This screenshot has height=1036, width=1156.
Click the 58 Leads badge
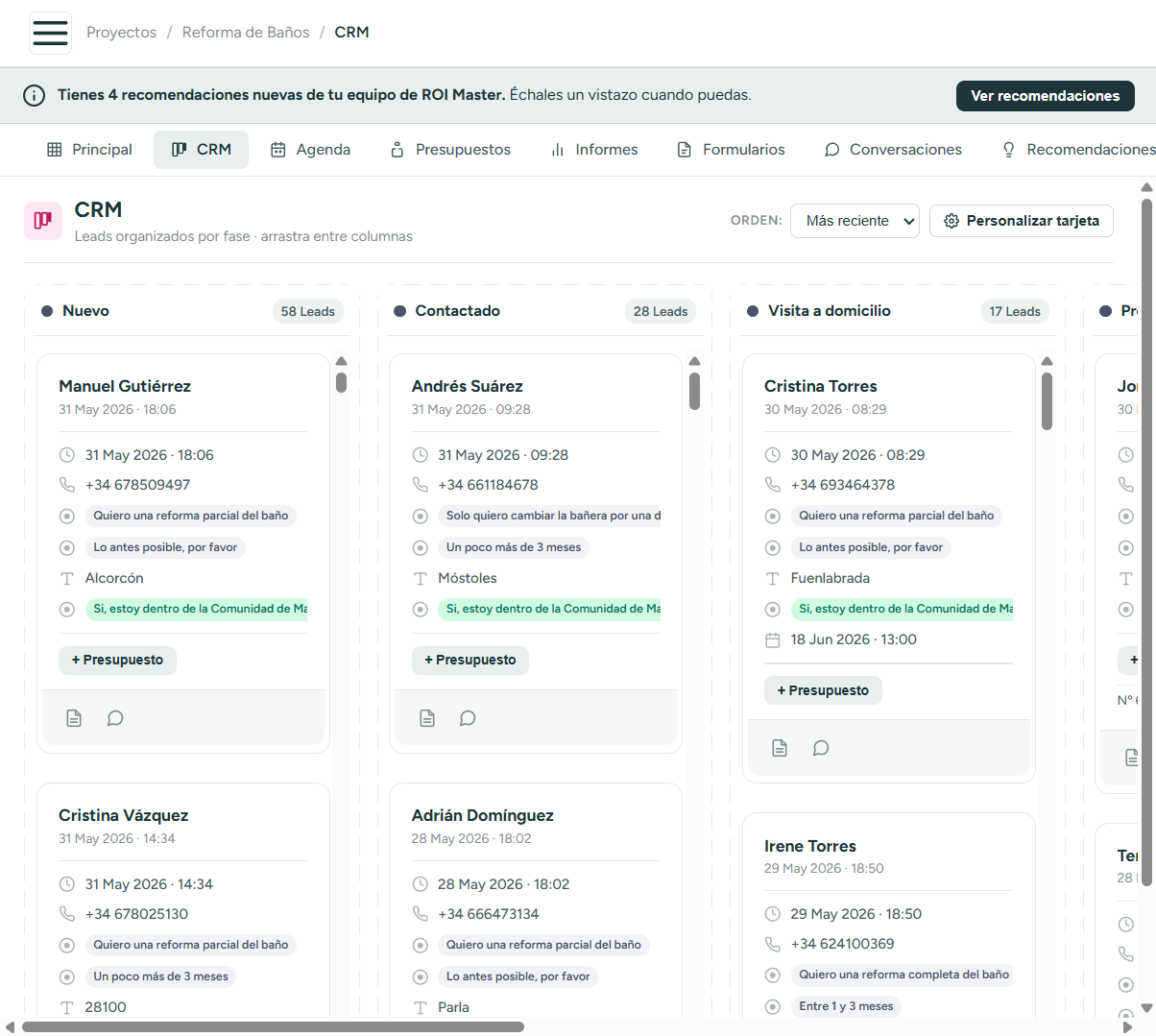308,311
